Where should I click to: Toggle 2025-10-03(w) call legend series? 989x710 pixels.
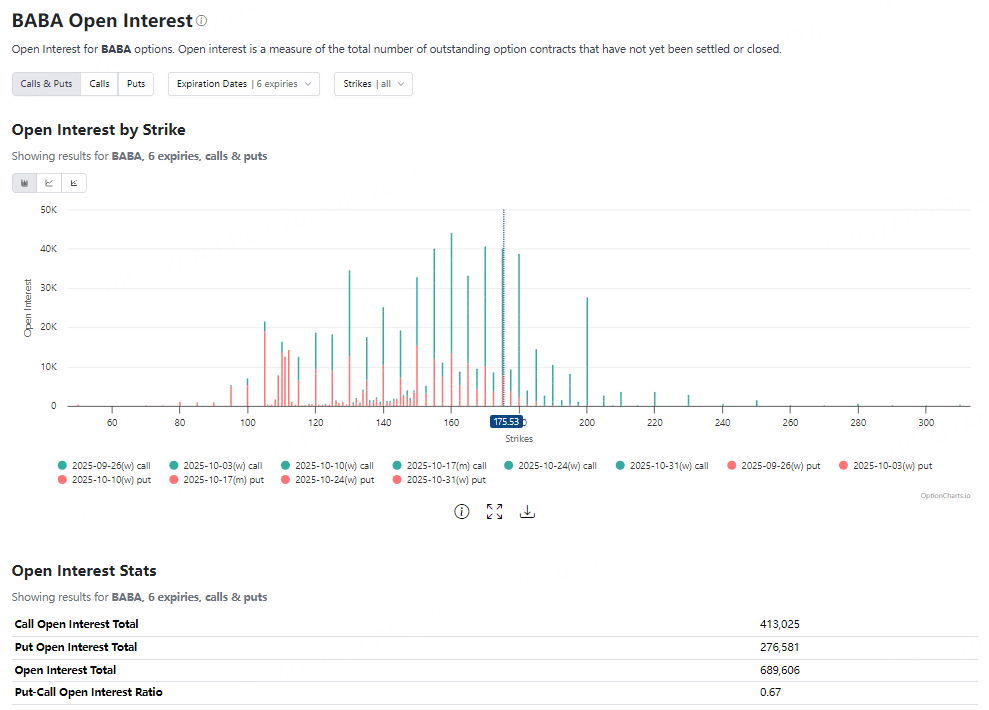[x=216, y=466]
